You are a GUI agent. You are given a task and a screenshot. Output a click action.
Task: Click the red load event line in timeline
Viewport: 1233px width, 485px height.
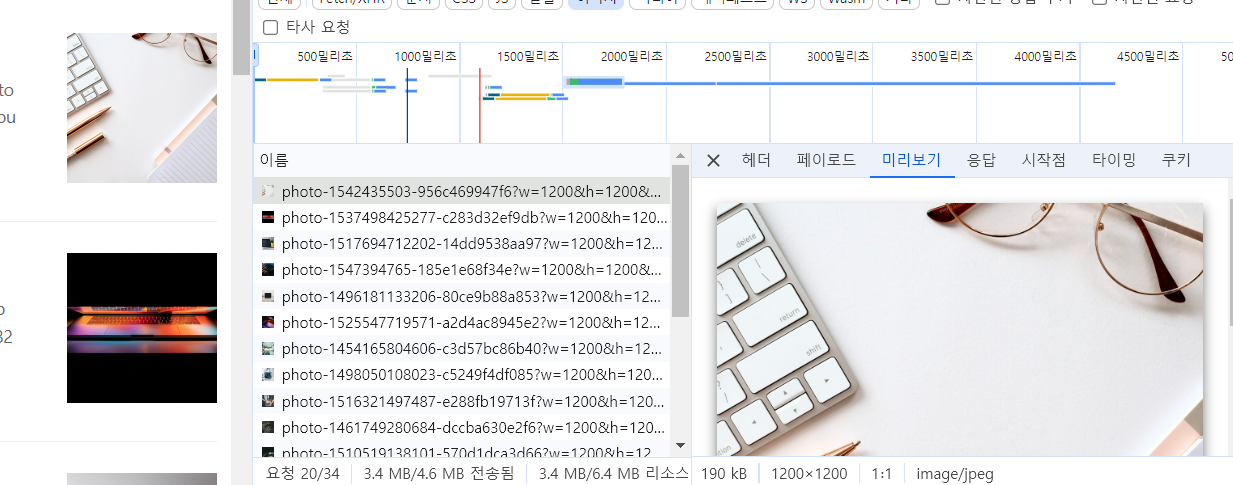[480, 105]
